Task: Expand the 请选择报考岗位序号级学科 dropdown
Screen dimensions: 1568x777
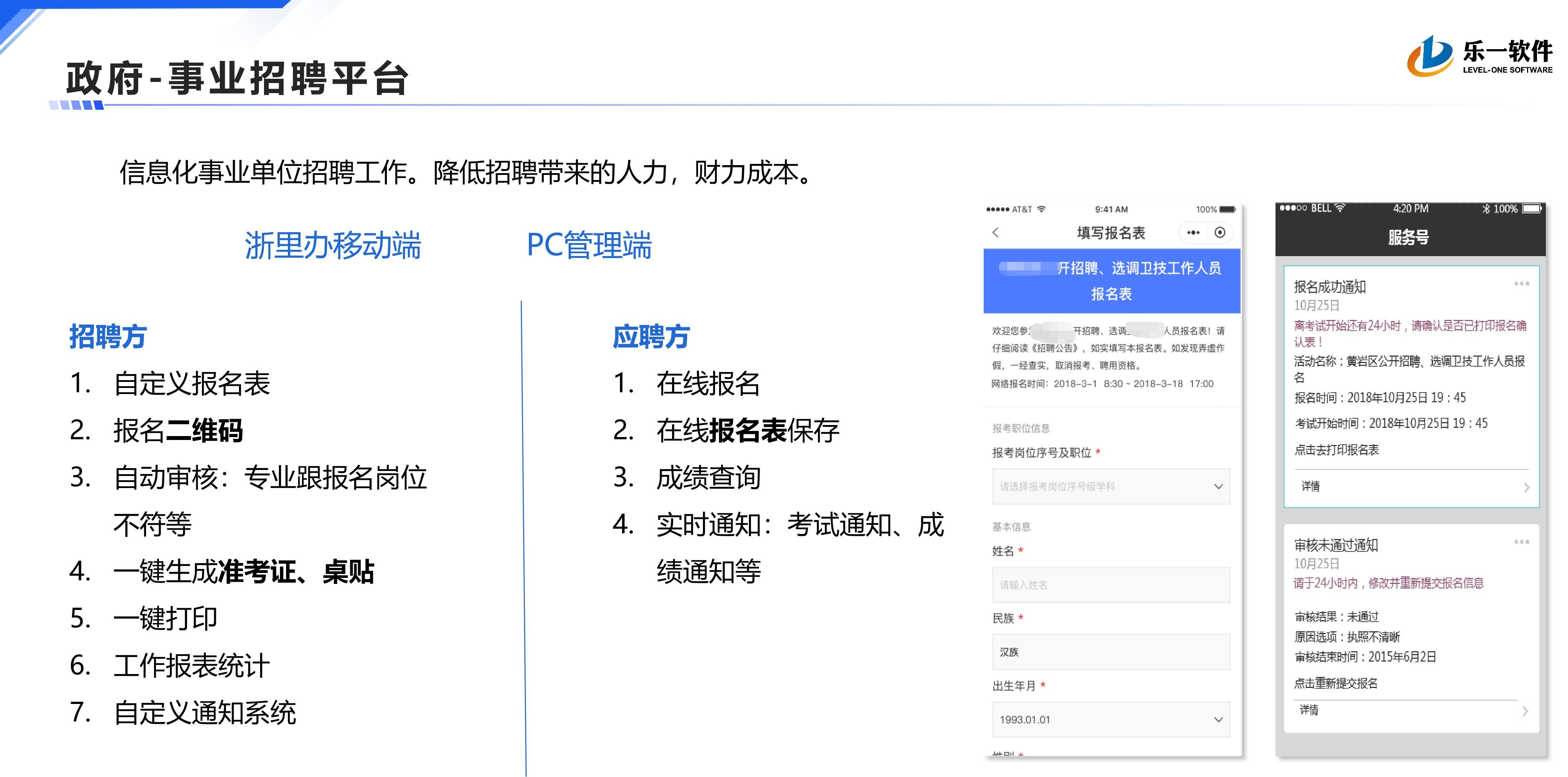Action: point(1111,486)
